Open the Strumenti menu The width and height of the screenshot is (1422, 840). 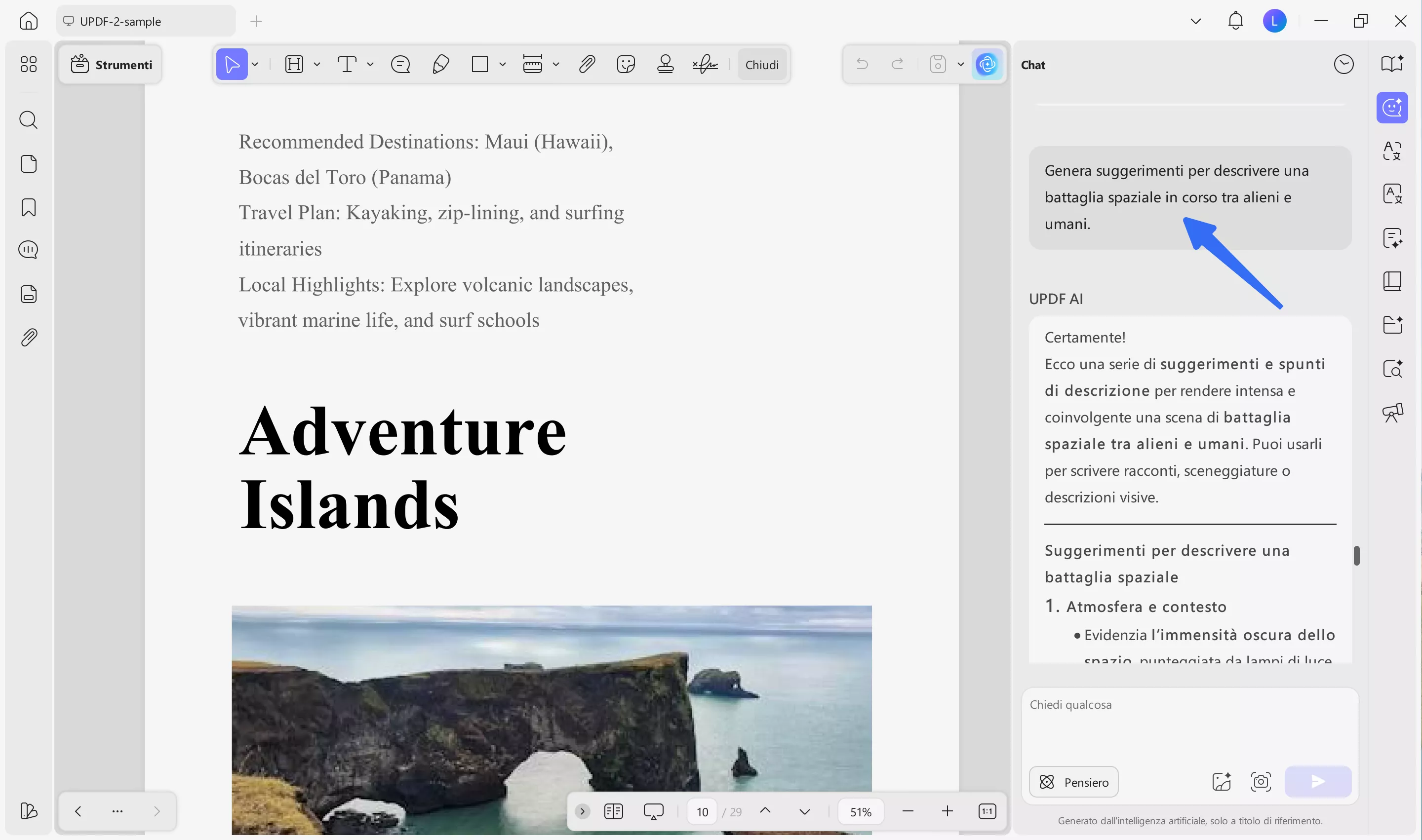click(111, 65)
